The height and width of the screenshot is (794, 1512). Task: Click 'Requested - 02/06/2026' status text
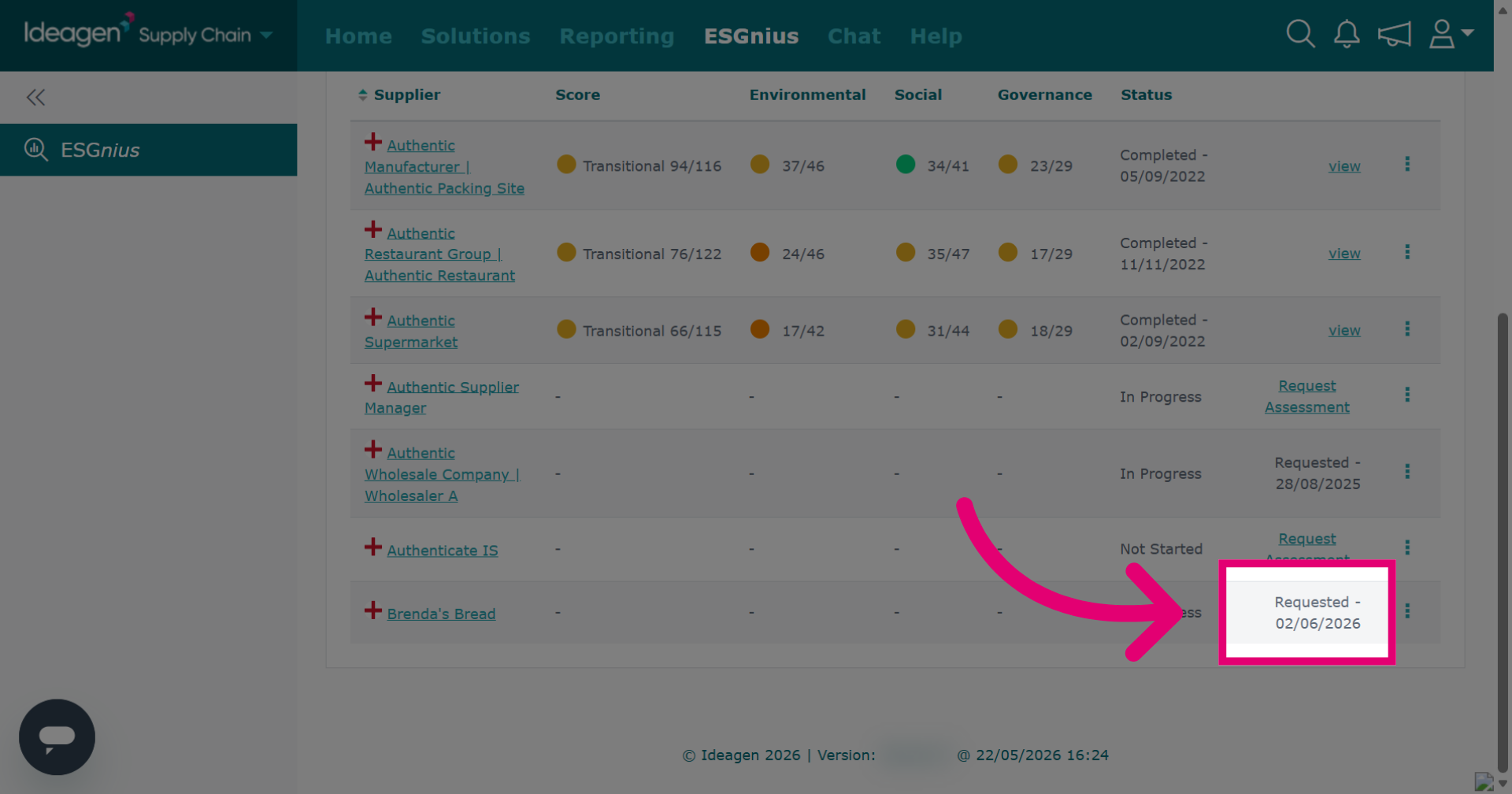[1317, 613]
